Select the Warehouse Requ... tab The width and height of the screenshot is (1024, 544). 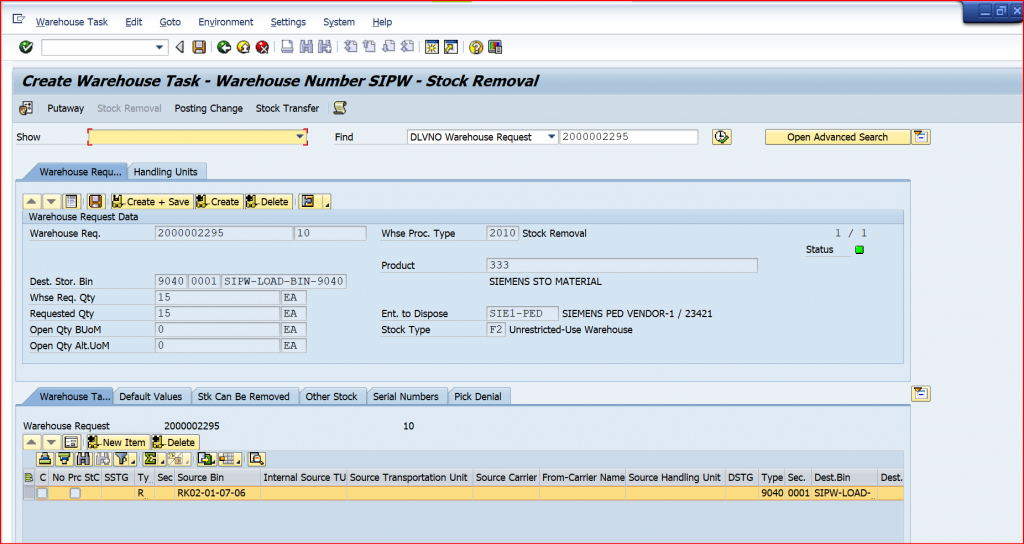pyautogui.click(x=80, y=172)
